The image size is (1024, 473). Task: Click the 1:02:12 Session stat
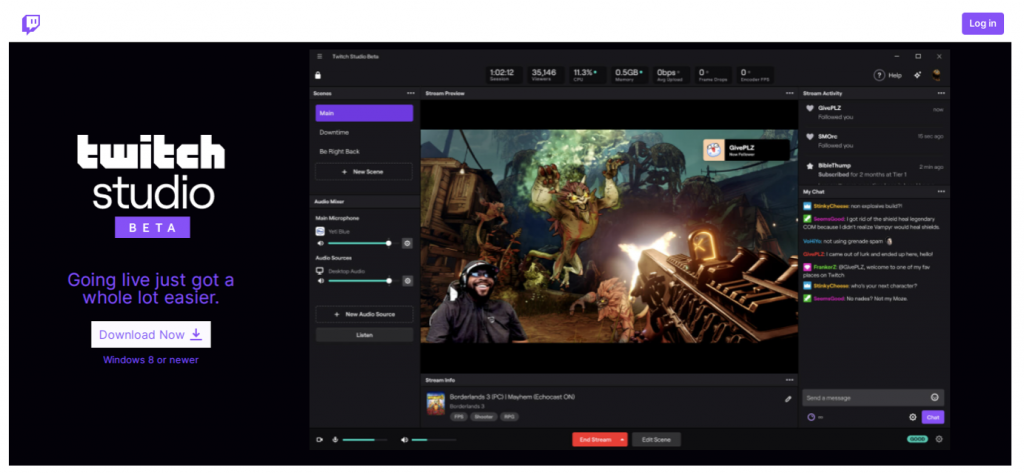pyautogui.click(x=504, y=74)
